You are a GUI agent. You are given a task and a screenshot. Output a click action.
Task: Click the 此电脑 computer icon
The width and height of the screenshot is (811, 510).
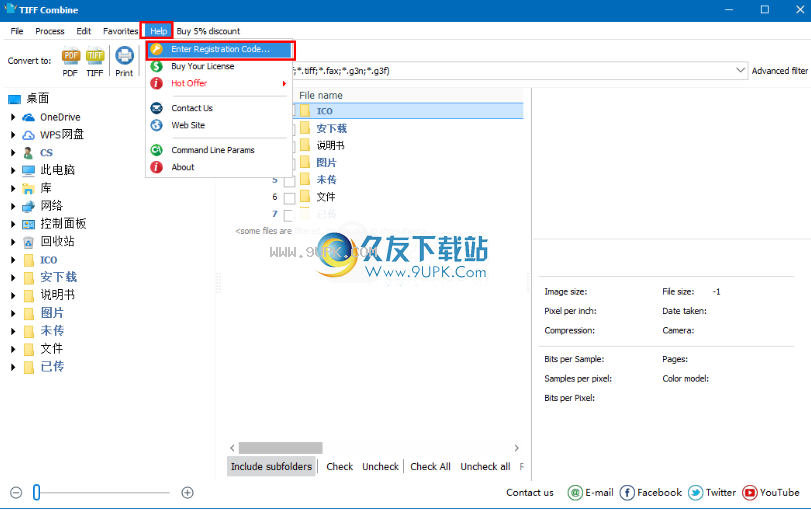click(28, 171)
